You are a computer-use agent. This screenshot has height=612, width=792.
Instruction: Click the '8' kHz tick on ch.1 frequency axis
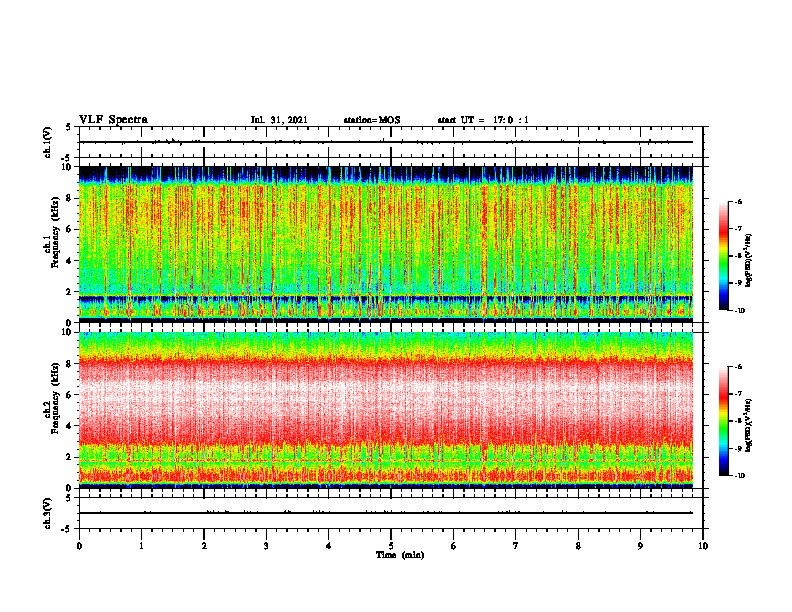coord(70,198)
